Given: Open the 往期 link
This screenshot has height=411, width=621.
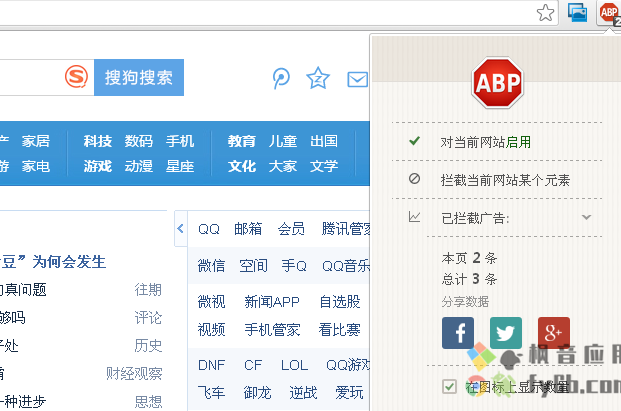Looking at the screenshot, I should pyautogui.click(x=148, y=290).
